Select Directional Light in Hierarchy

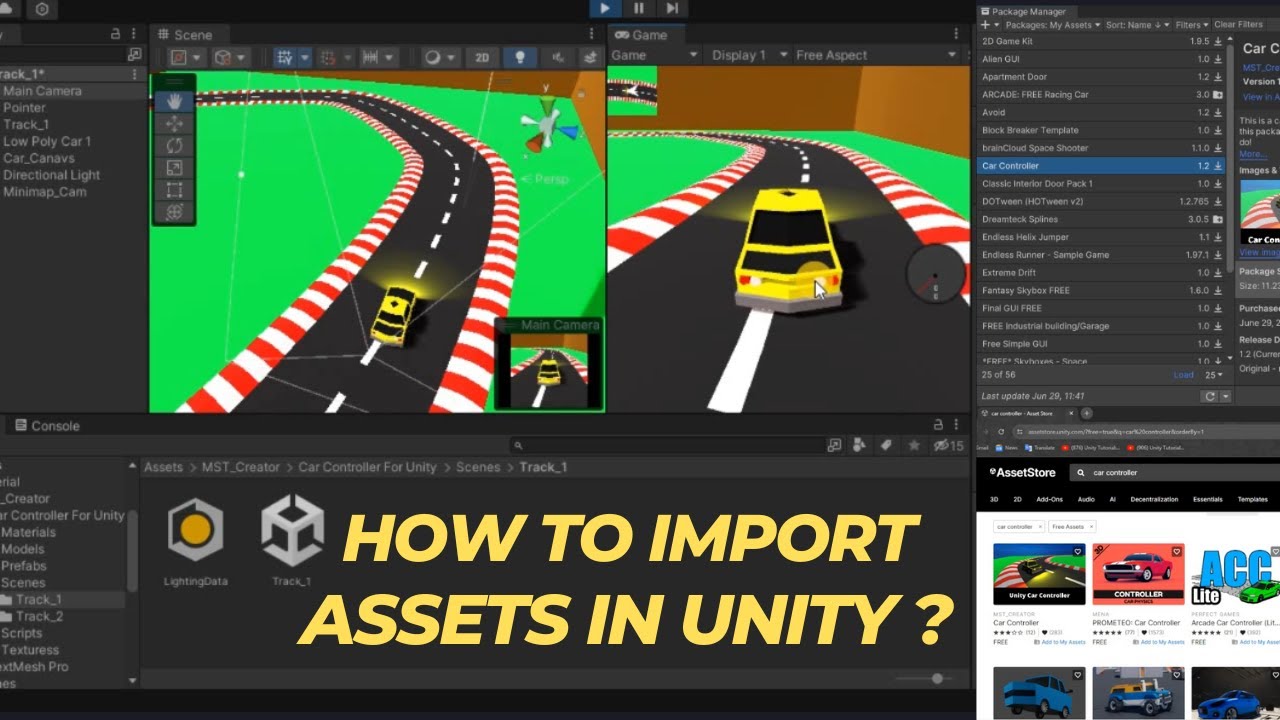pyautogui.click(x=51, y=175)
